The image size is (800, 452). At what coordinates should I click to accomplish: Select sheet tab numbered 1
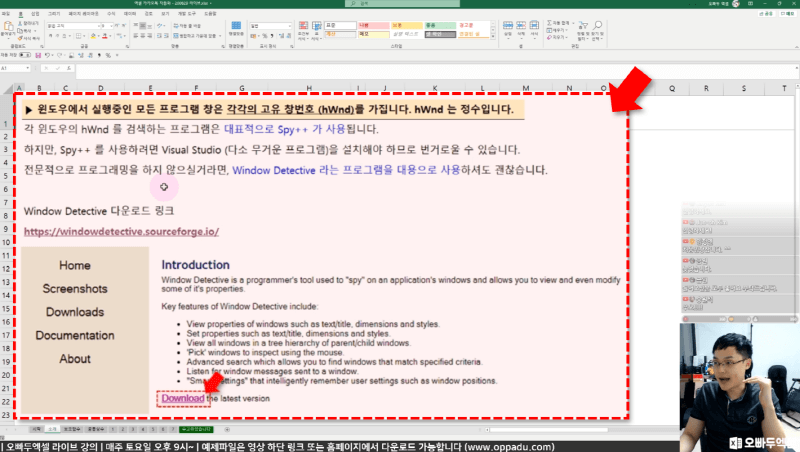[113, 430]
